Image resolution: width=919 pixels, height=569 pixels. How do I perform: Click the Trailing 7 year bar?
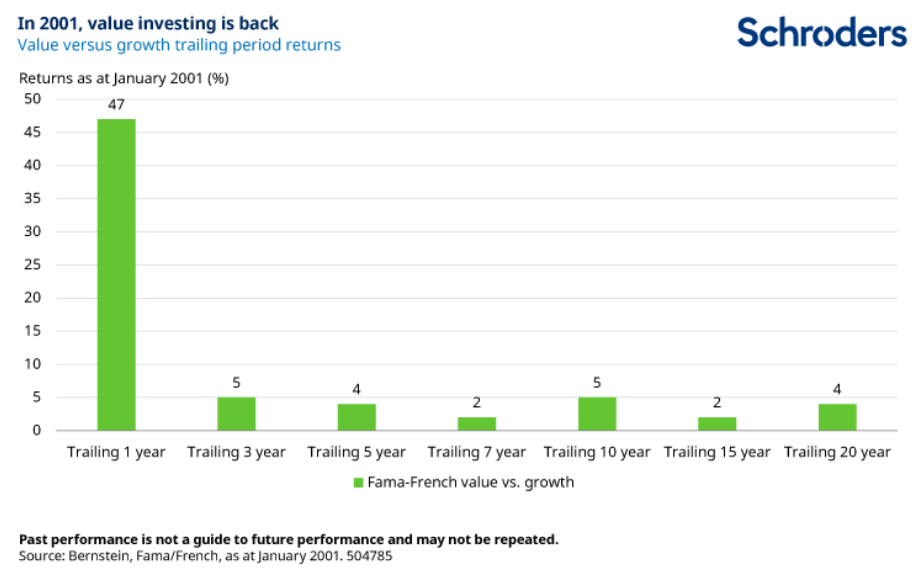477,424
